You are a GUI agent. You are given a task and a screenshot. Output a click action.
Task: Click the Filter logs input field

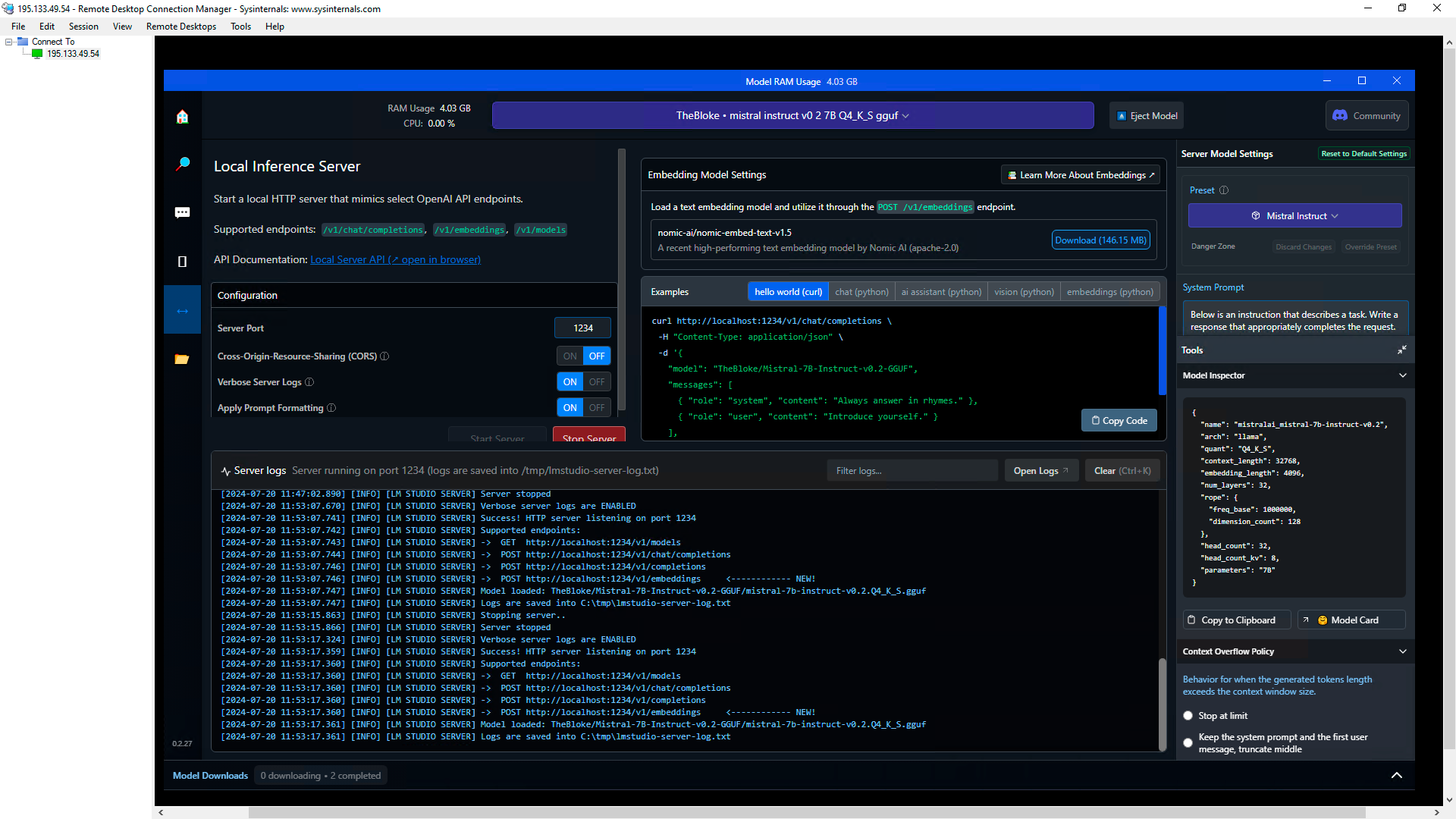click(x=912, y=471)
